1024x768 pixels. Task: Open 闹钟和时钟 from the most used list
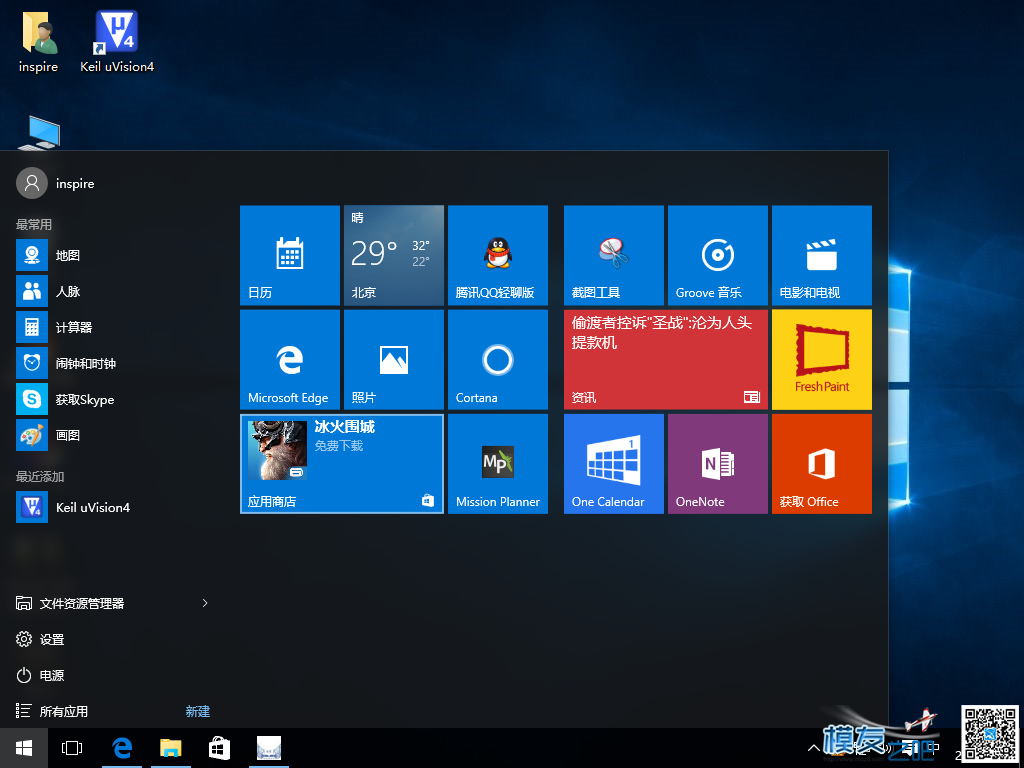pyautogui.click(x=112, y=363)
